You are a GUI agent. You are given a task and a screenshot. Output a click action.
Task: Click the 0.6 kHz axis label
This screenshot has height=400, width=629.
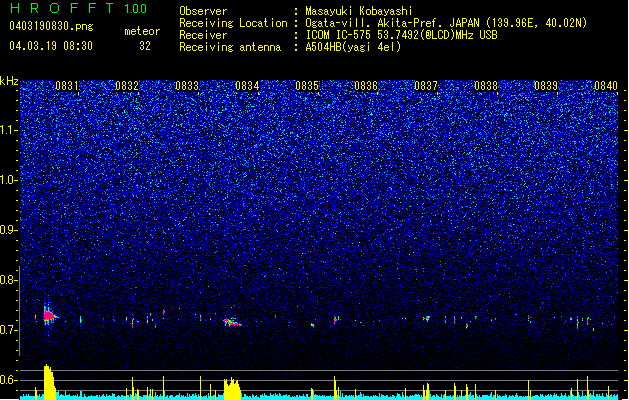pos(8,380)
